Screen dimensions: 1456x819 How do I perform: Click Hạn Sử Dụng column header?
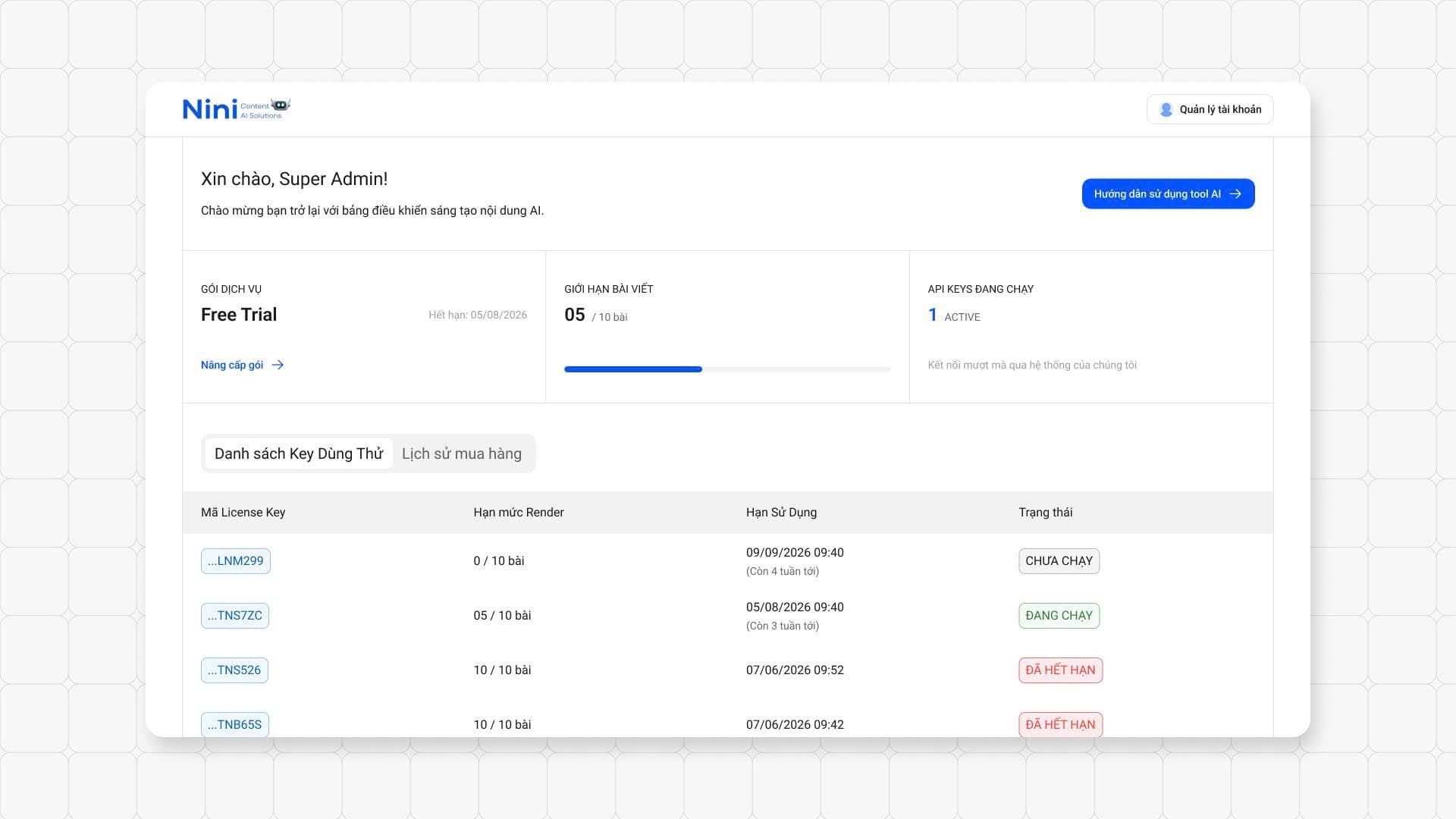[782, 513]
